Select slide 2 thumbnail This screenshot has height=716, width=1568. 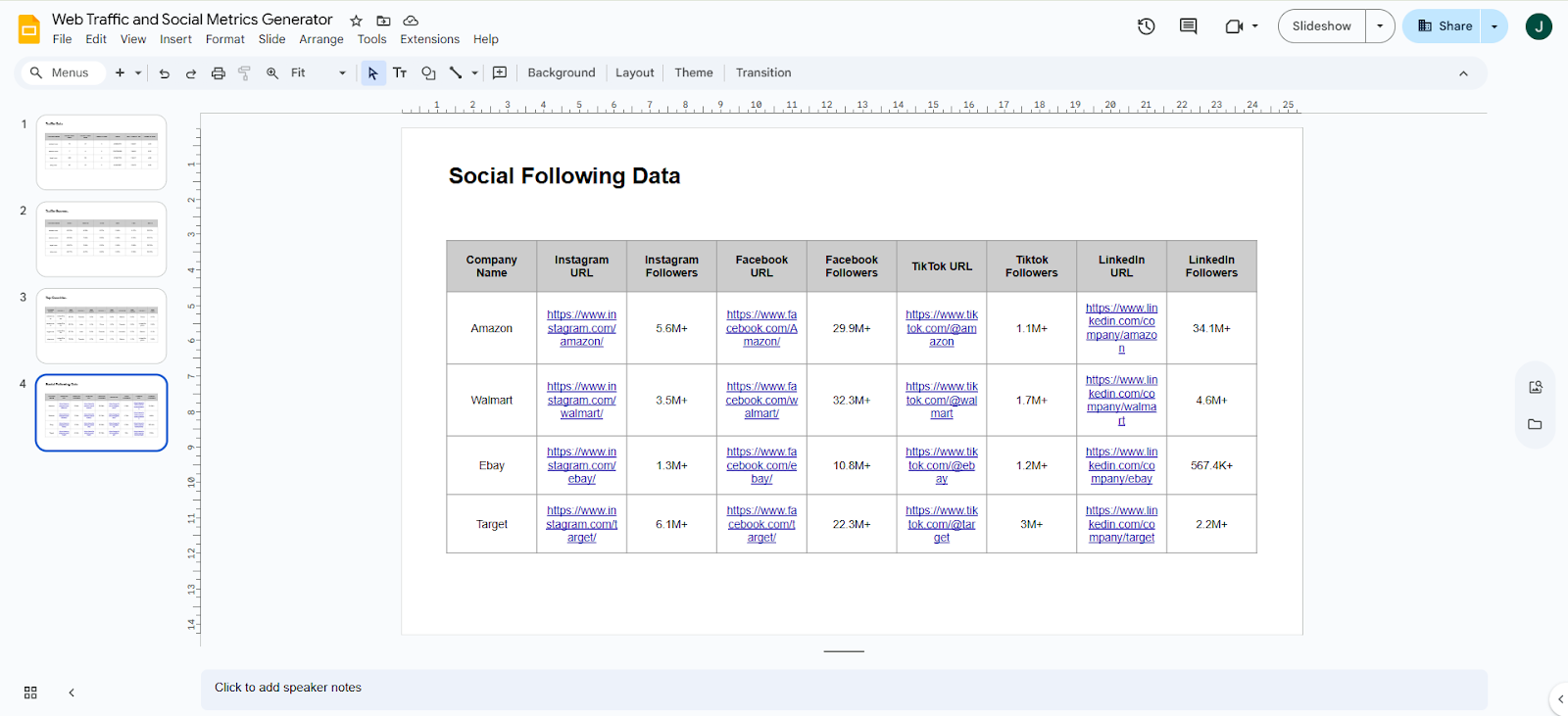coord(101,239)
